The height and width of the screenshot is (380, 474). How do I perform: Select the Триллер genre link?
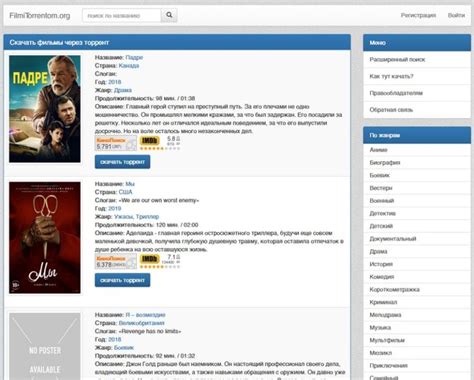pos(147,217)
